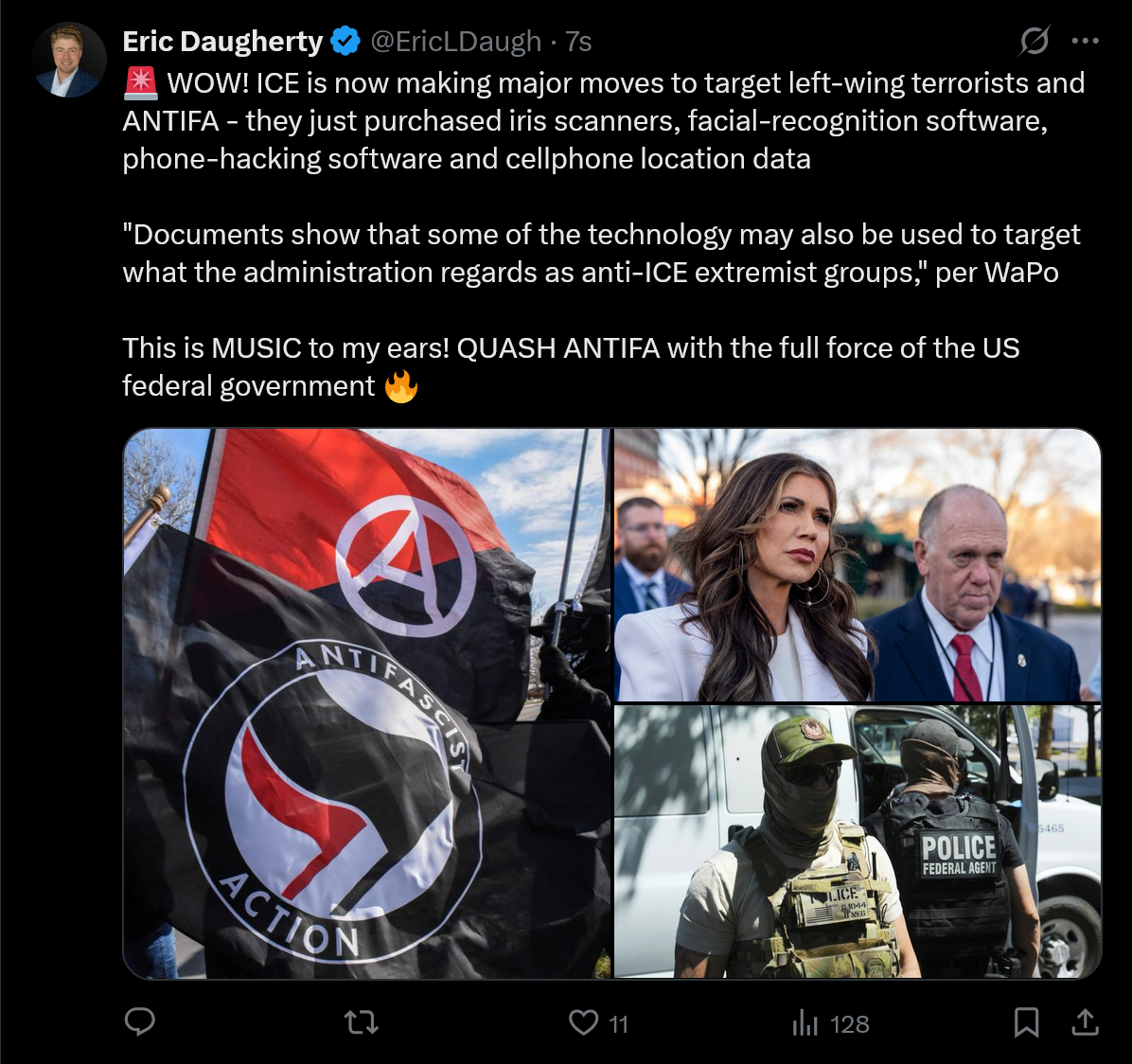Click the fire emoji ending the tweet
The height and width of the screenshot is (1064, 1132).
point(400,386)
